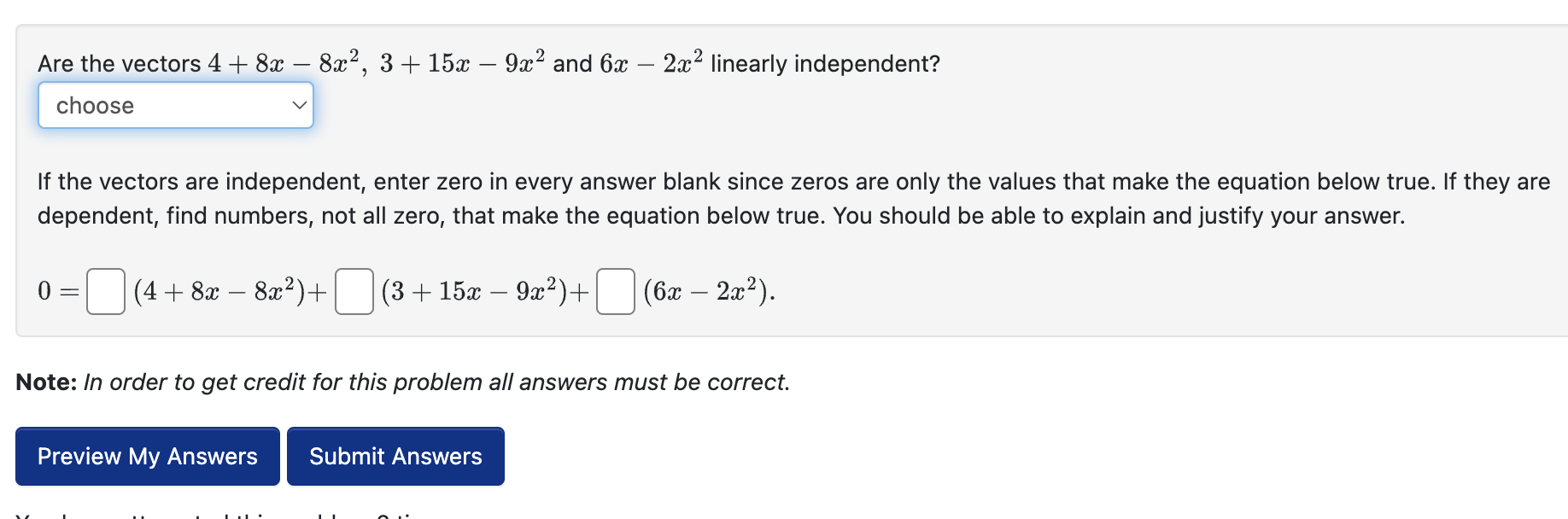Select the Note about correct answers
Viewport: 1568px width, 519px height.
401,382
